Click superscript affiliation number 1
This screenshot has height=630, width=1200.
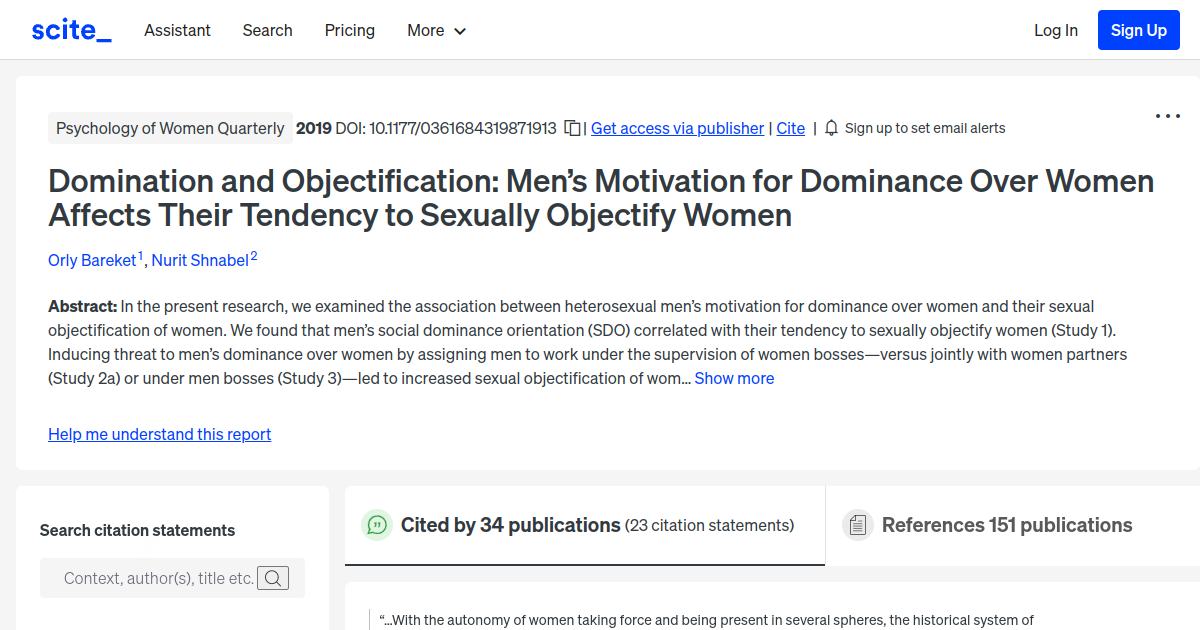click(x=139, y=254)
